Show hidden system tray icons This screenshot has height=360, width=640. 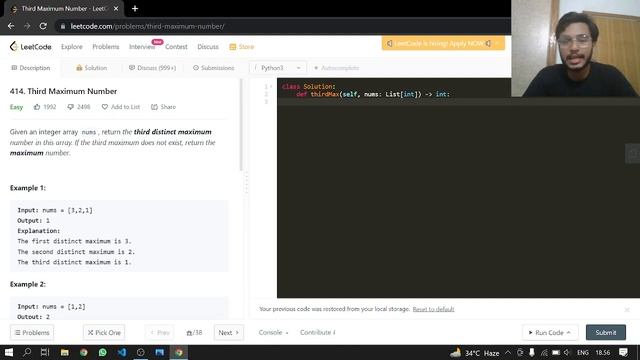(x=508, y=353)
